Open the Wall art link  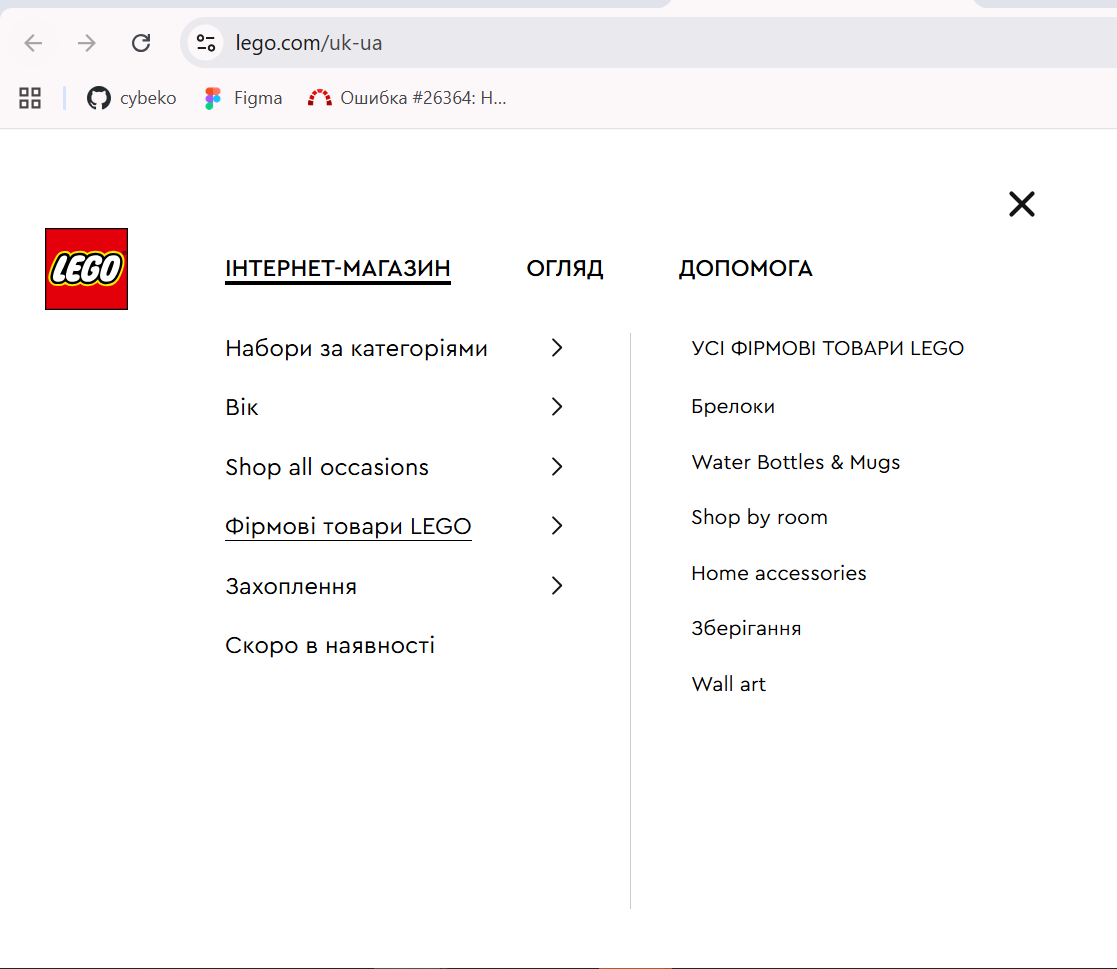[728, 684]
